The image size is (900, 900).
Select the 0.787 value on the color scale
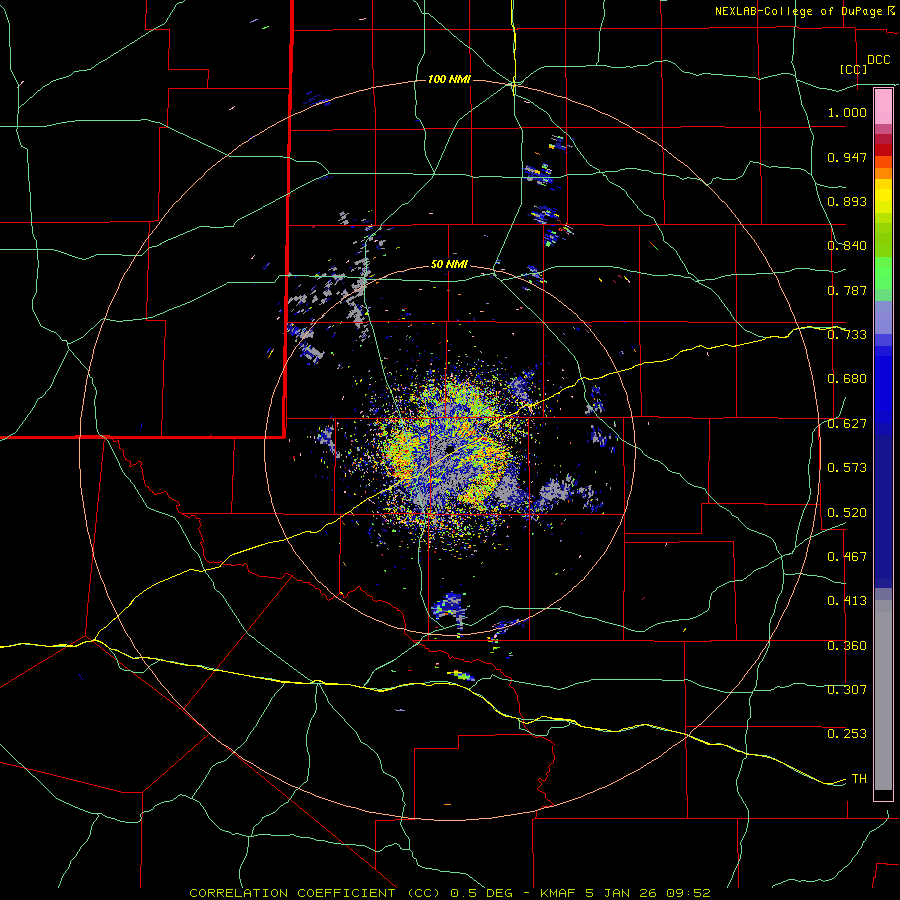pyautogui.click(x=847, y=290)
